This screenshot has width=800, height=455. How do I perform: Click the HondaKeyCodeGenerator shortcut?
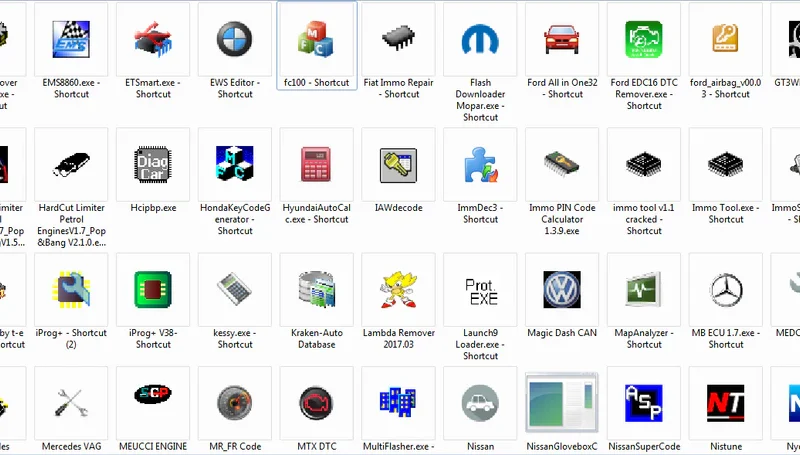tap(235, 164)
